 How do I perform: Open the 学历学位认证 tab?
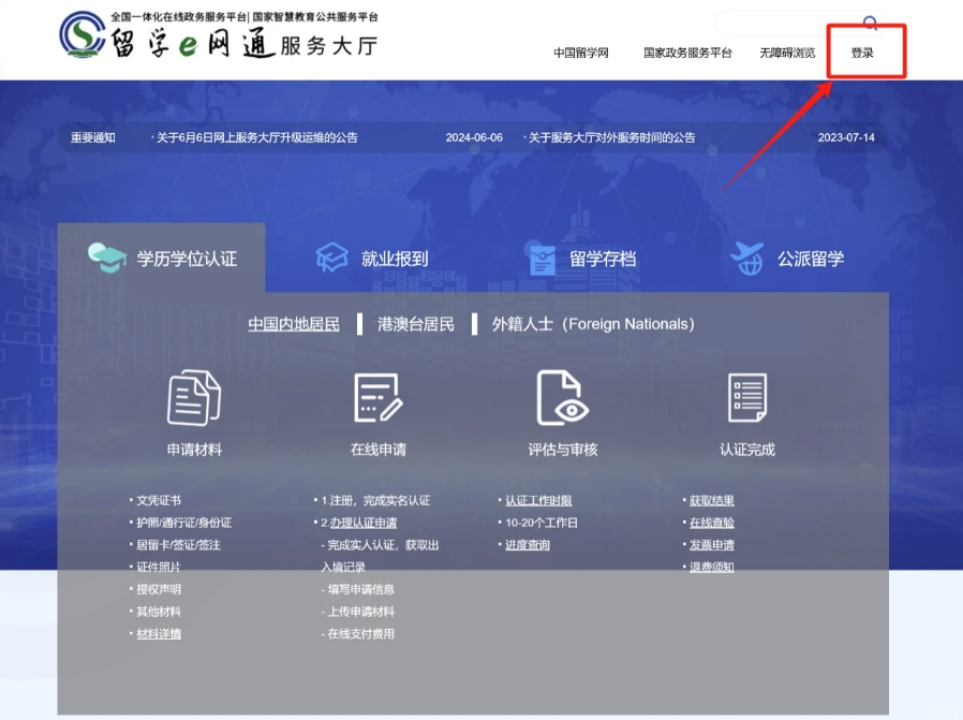162,258
